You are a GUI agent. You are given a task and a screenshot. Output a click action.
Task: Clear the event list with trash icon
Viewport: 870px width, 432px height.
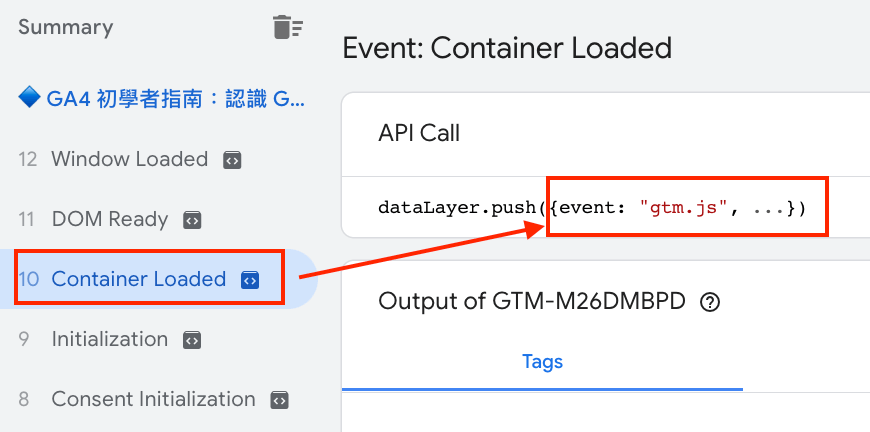click(287, 27)
